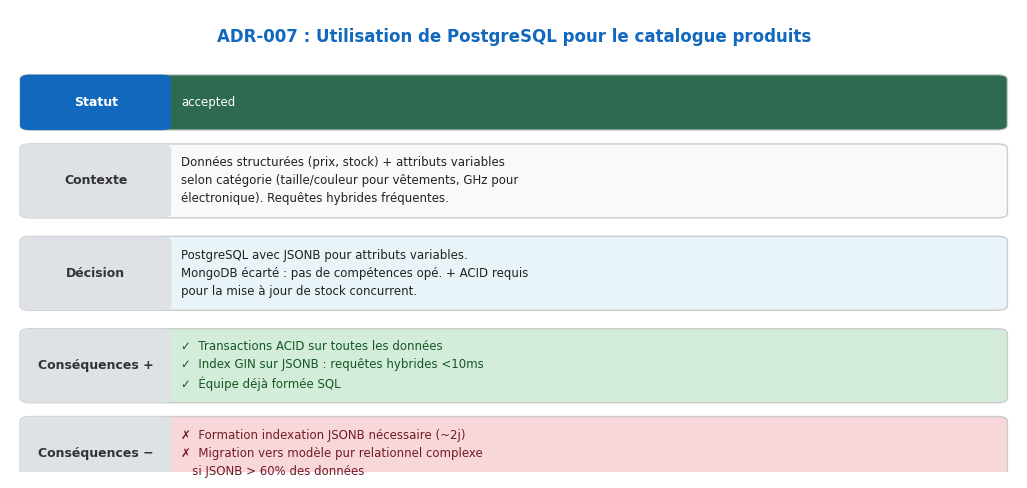Click the checkmark beside 'Transactions ACID'
This screenshot has height=488, width=1027.
pyautogui.click(x=186, y=347)
